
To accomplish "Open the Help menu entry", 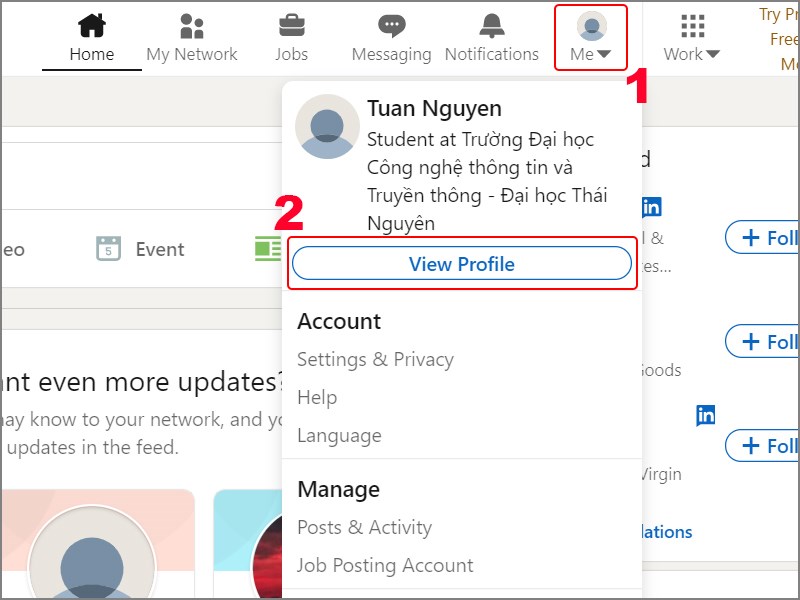I will (x=317, y=397).
